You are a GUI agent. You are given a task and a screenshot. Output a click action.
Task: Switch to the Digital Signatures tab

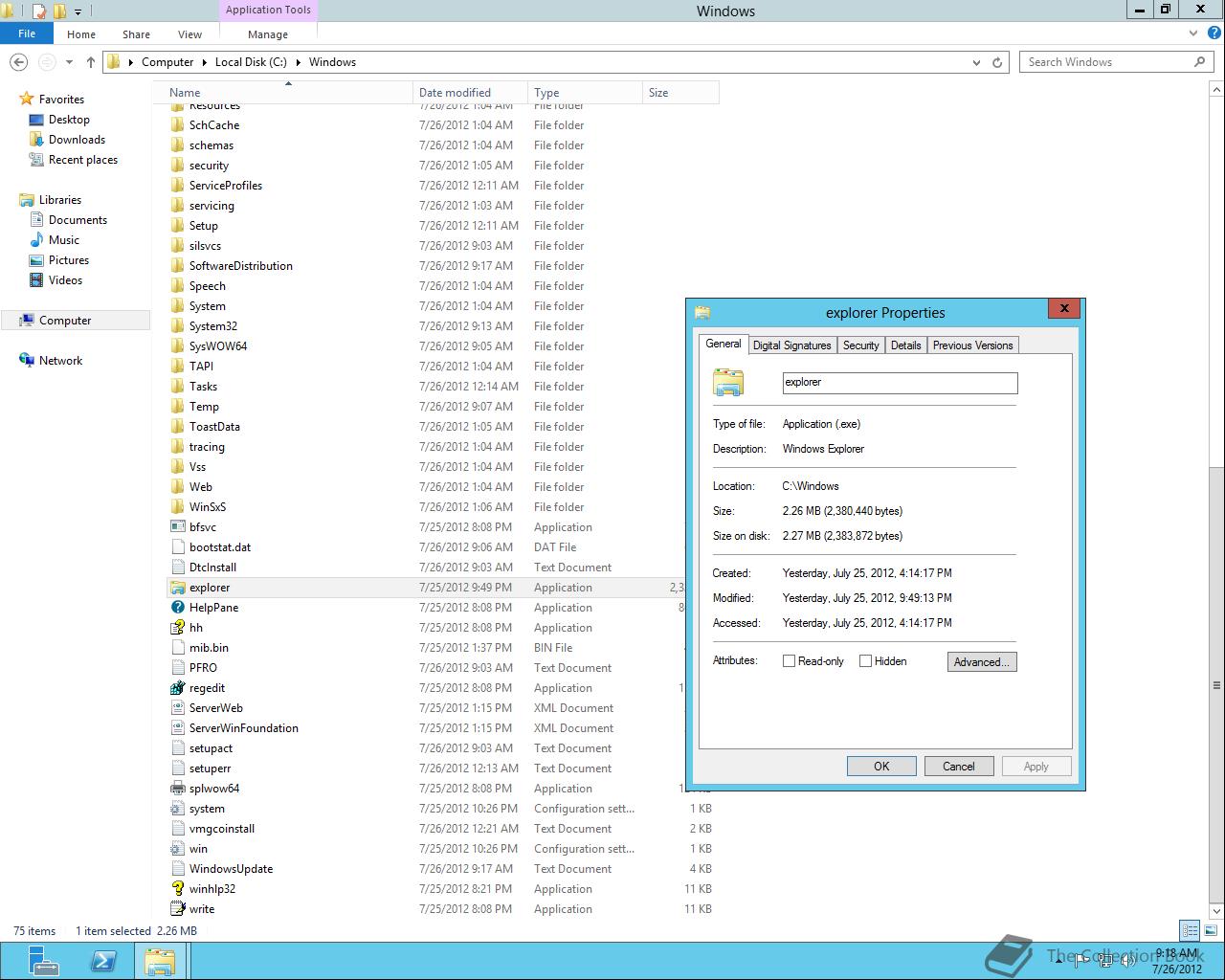(x=791, y=345)
